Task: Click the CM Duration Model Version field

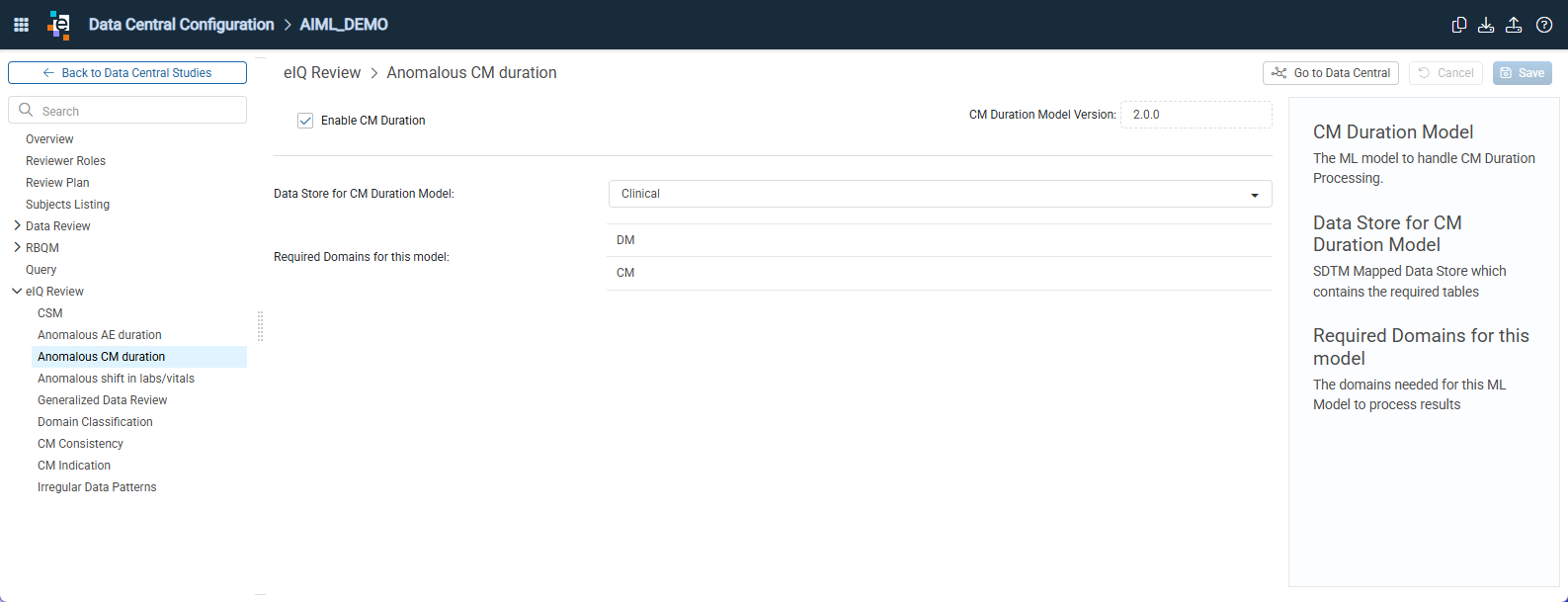Action: 1196,115
